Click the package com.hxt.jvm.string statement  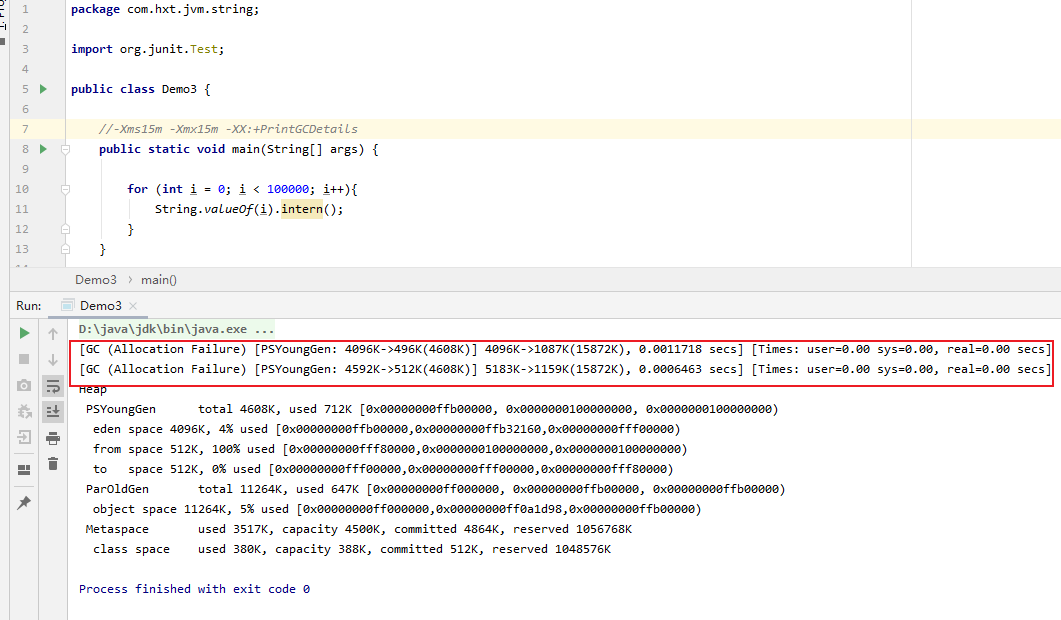click(165, 9)
